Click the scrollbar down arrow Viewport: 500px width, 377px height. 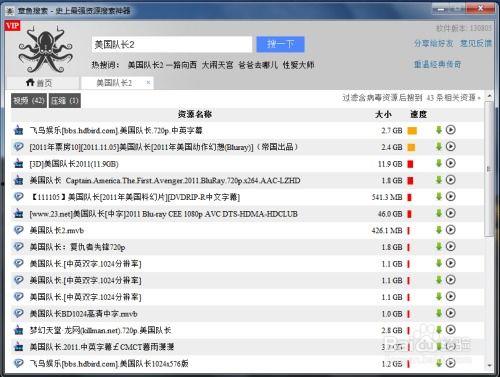pos(489,365)
